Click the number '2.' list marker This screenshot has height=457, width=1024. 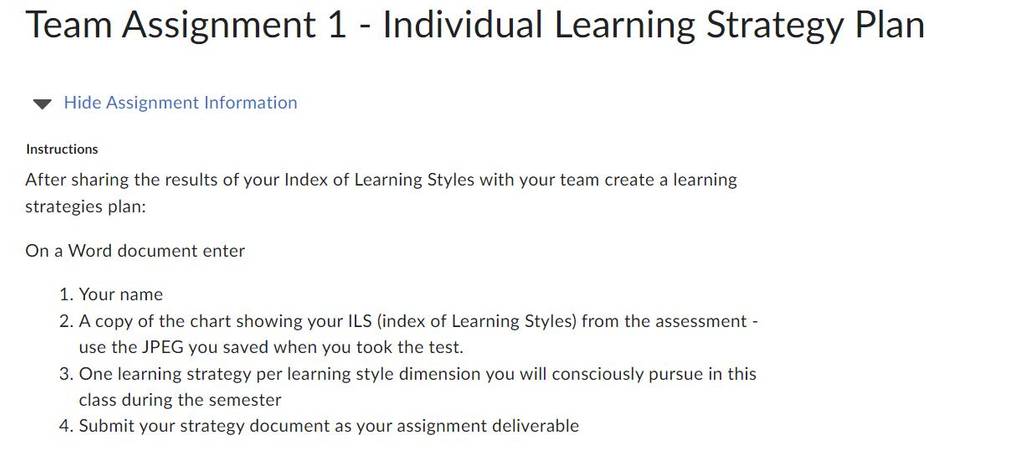coord(66,321)
